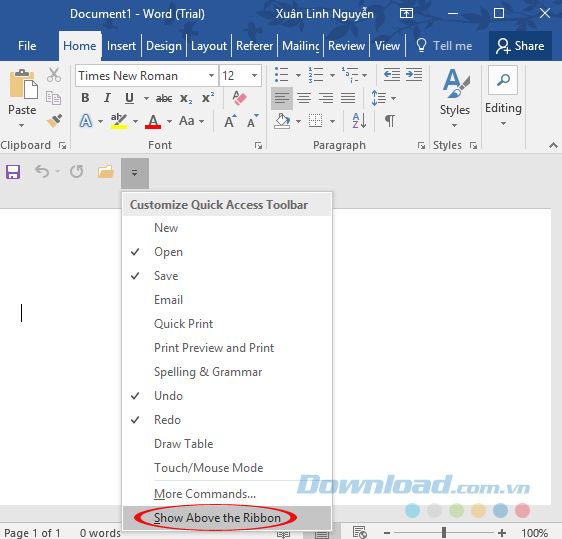Expand the Bullets list dropdown arrow
The image size is (562, 539).
click(x=298, y=75)
